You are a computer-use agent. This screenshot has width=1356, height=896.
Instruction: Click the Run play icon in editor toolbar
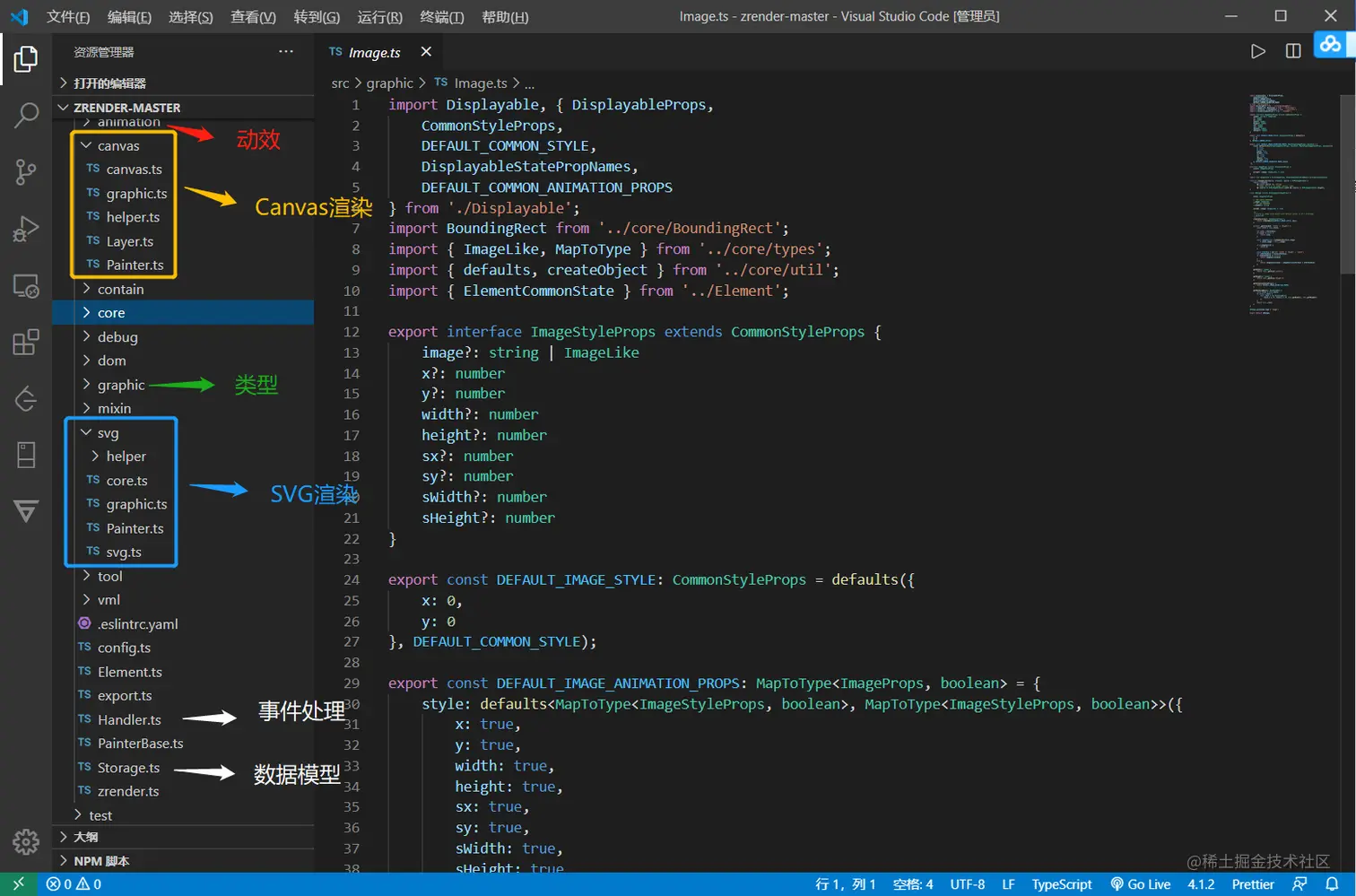coord(1258,51)
